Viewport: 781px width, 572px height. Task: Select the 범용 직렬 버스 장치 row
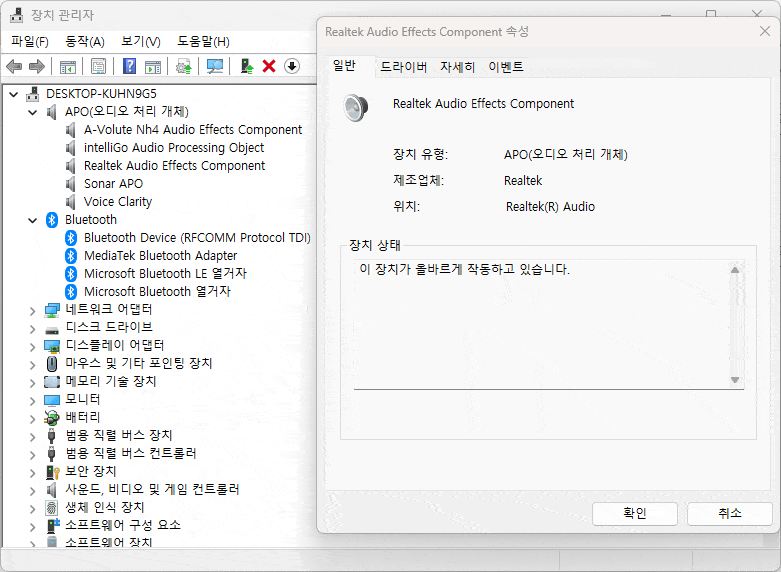tap(119, 435)
